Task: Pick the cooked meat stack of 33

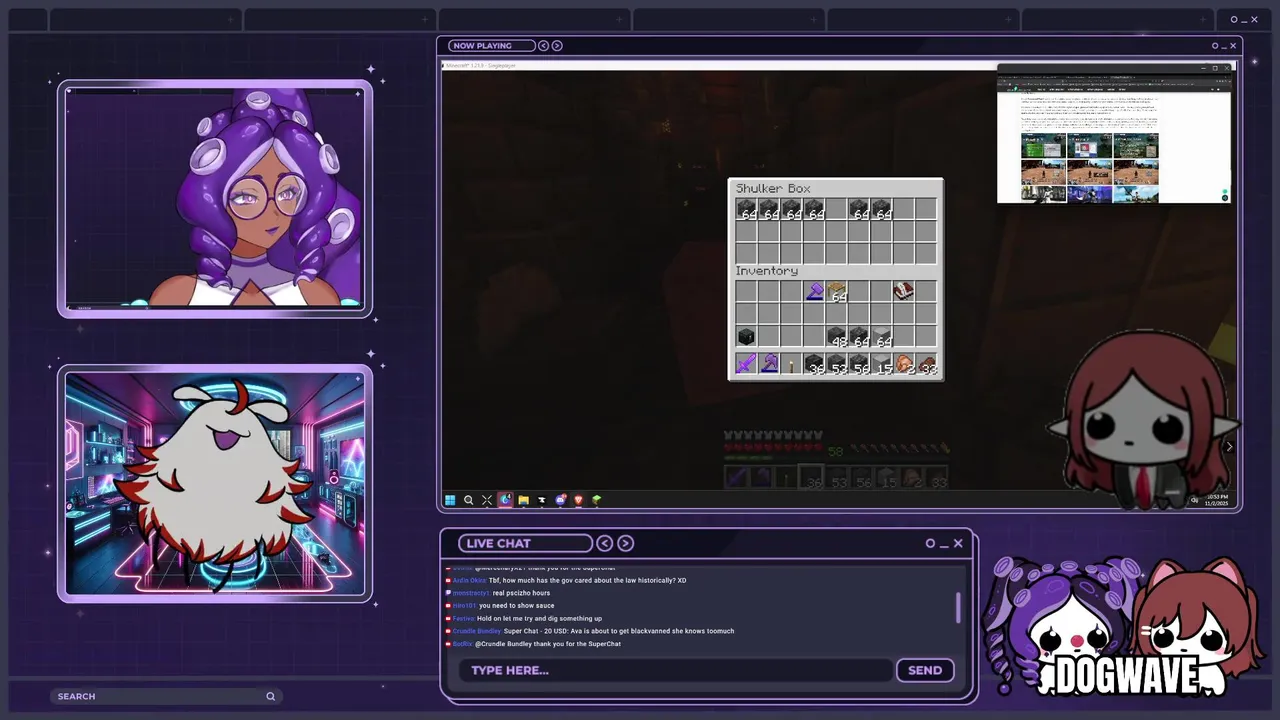Action: click(926, 364)
